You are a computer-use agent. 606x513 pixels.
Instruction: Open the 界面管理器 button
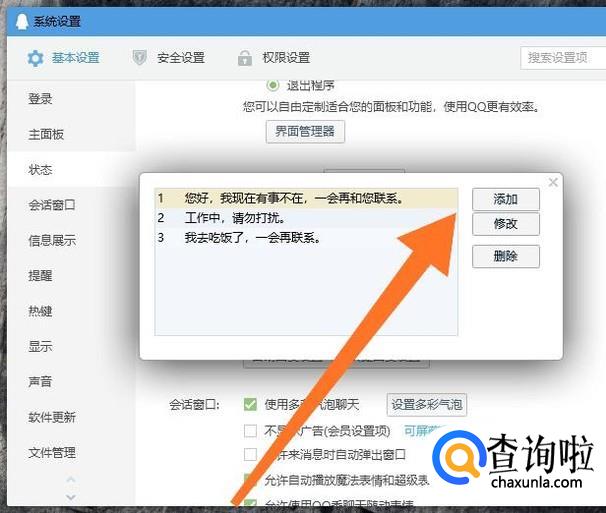coord(305,131)
